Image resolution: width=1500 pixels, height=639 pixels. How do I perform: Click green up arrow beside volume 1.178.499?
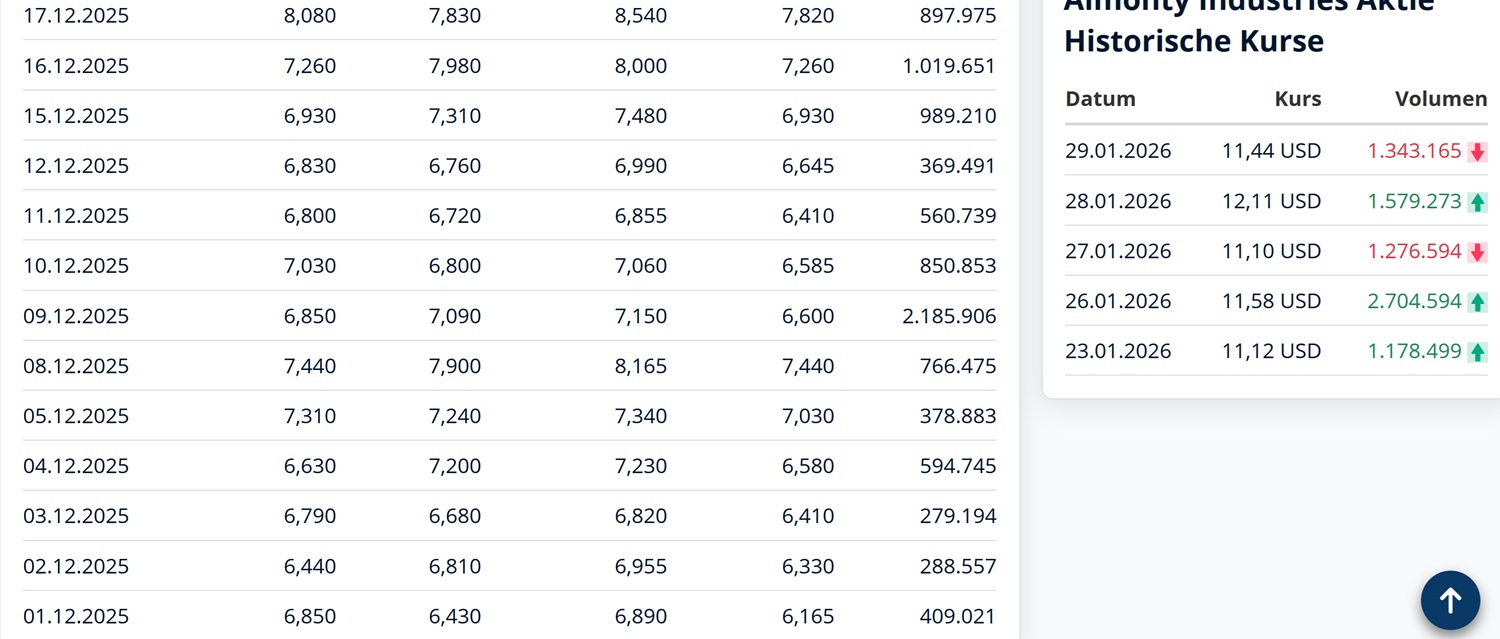point(1477,352)
